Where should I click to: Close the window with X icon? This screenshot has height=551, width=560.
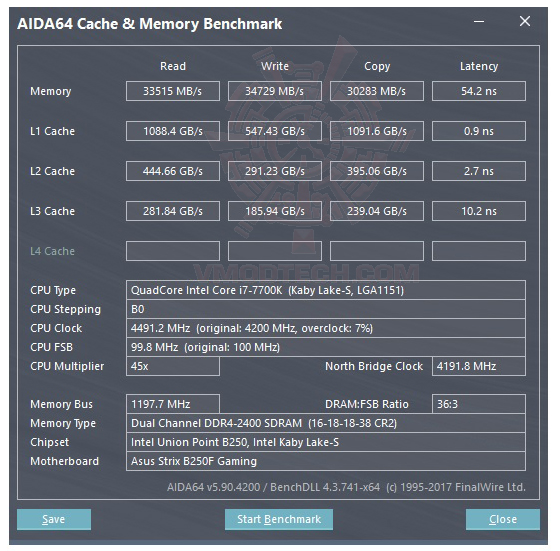tap(525, 21)
